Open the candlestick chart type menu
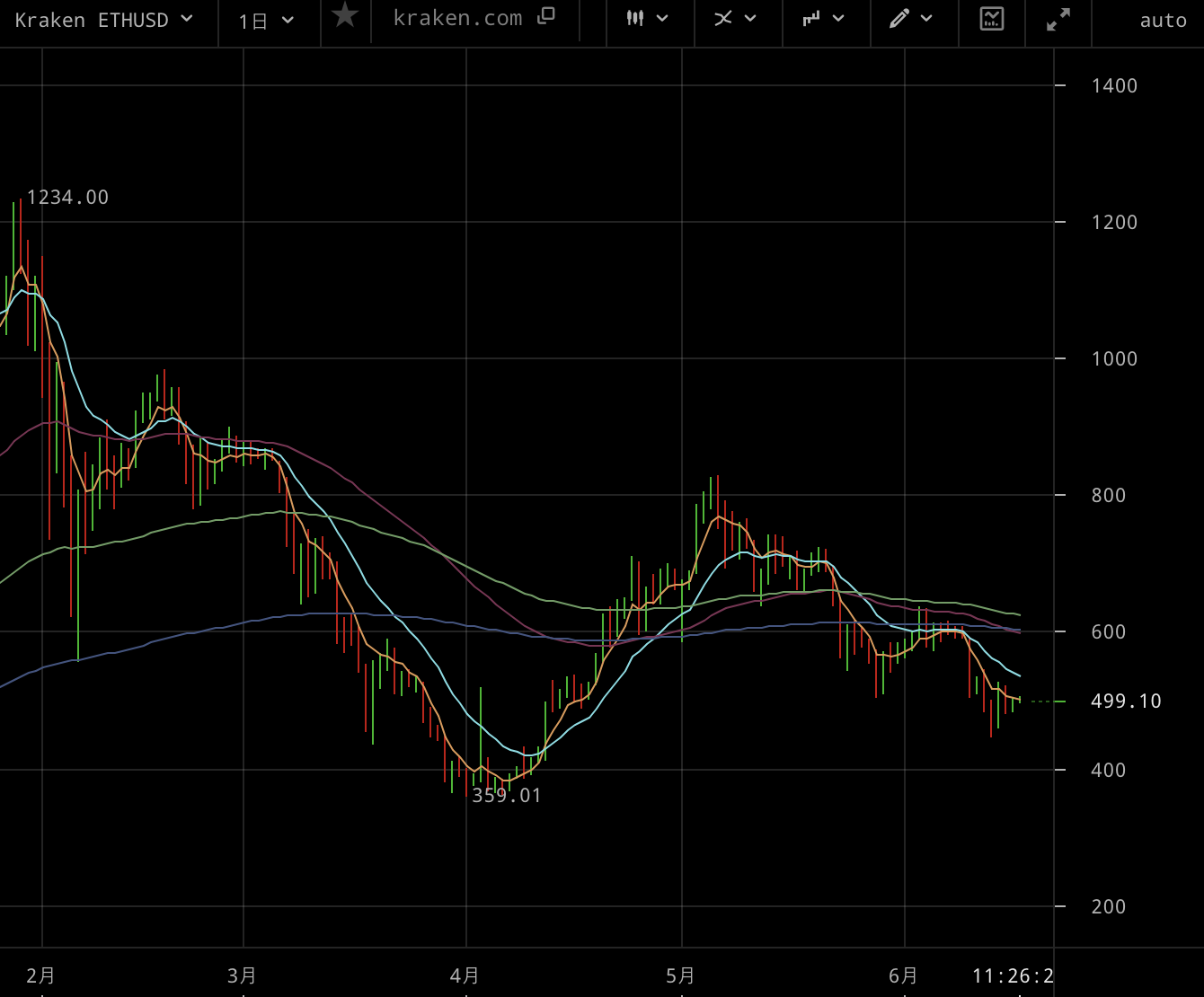 click(647, 19)
